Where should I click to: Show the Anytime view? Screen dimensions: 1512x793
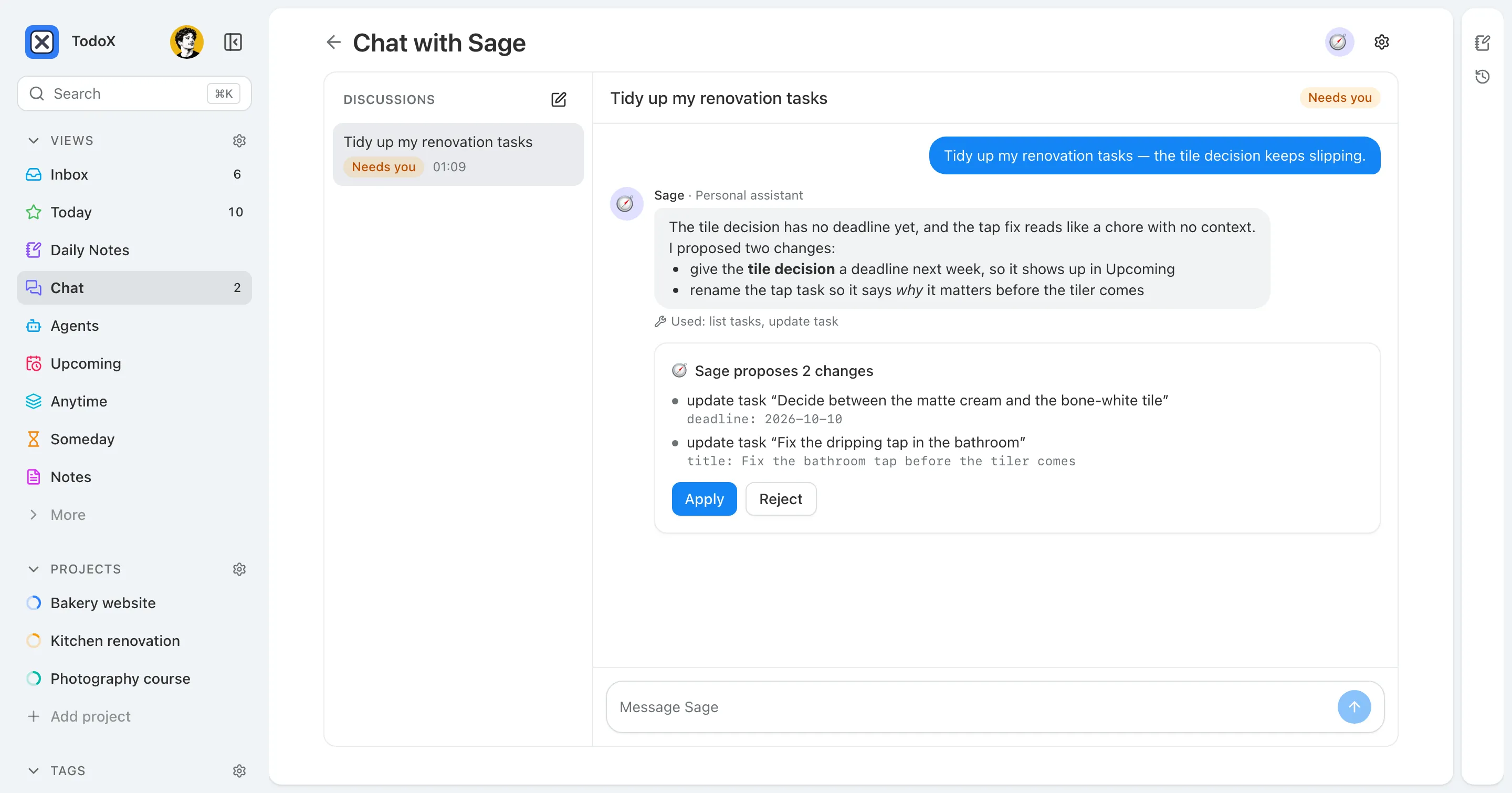pos(134,402)
